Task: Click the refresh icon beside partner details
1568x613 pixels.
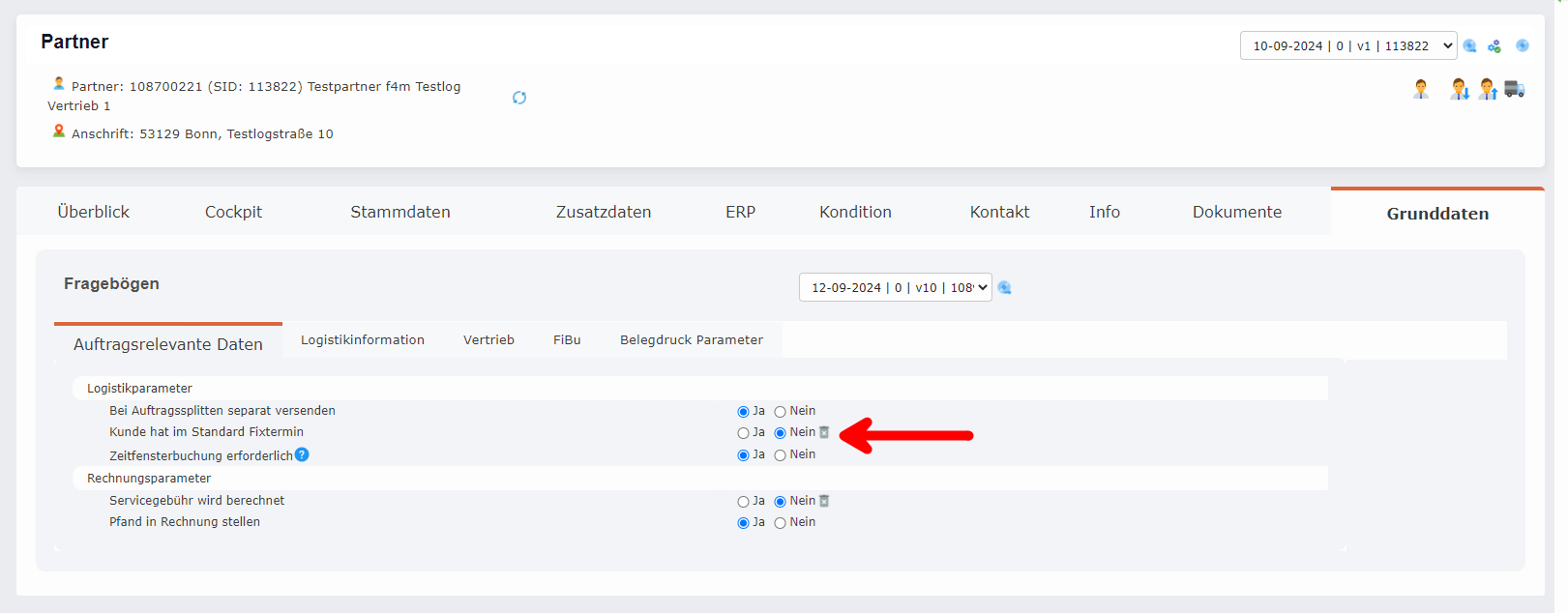Action: (x=519, y=98)
